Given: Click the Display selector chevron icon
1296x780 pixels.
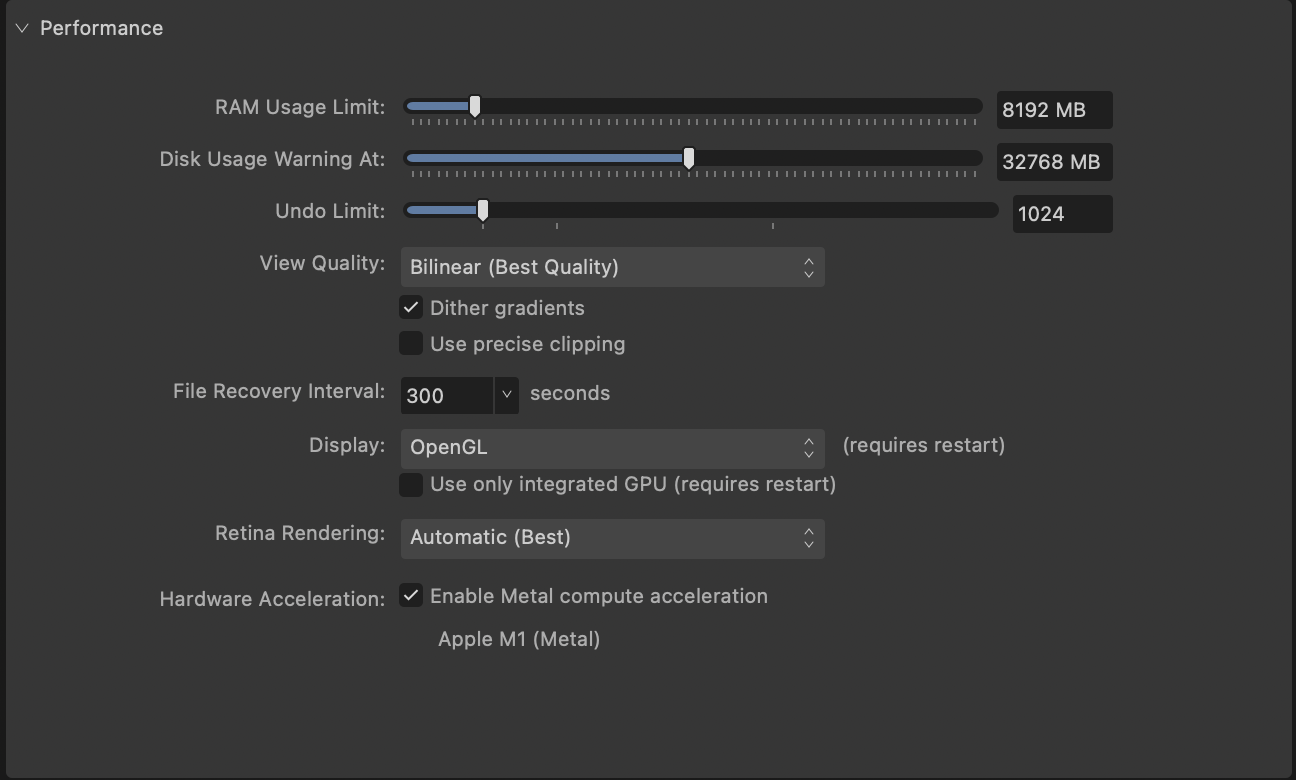Looking at the screenshot, I should [x=807, y=448].
